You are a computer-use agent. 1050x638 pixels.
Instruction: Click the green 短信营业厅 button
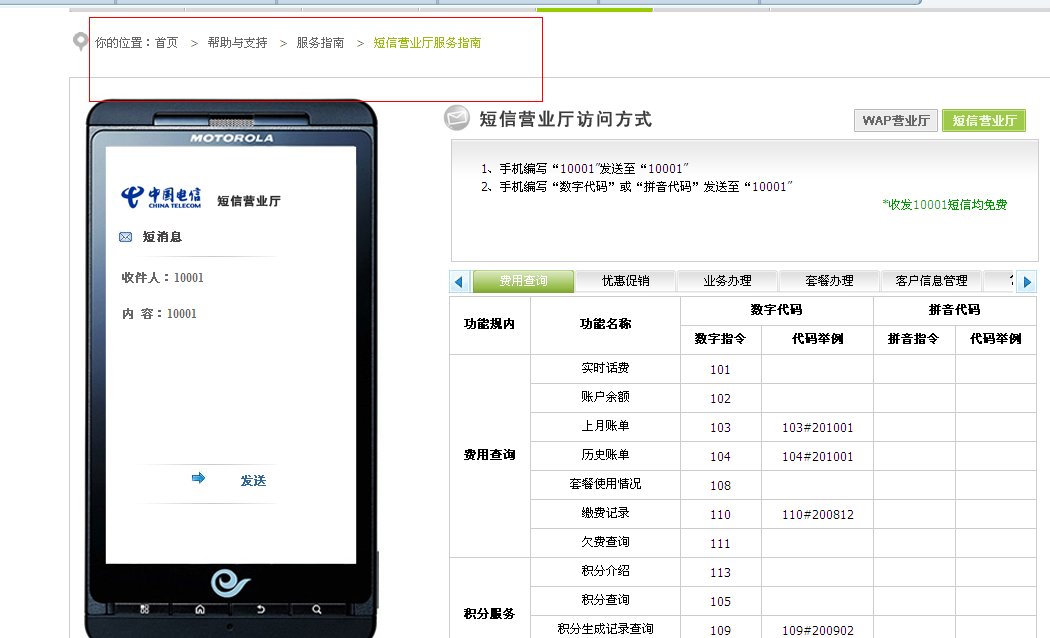point(983,121)
